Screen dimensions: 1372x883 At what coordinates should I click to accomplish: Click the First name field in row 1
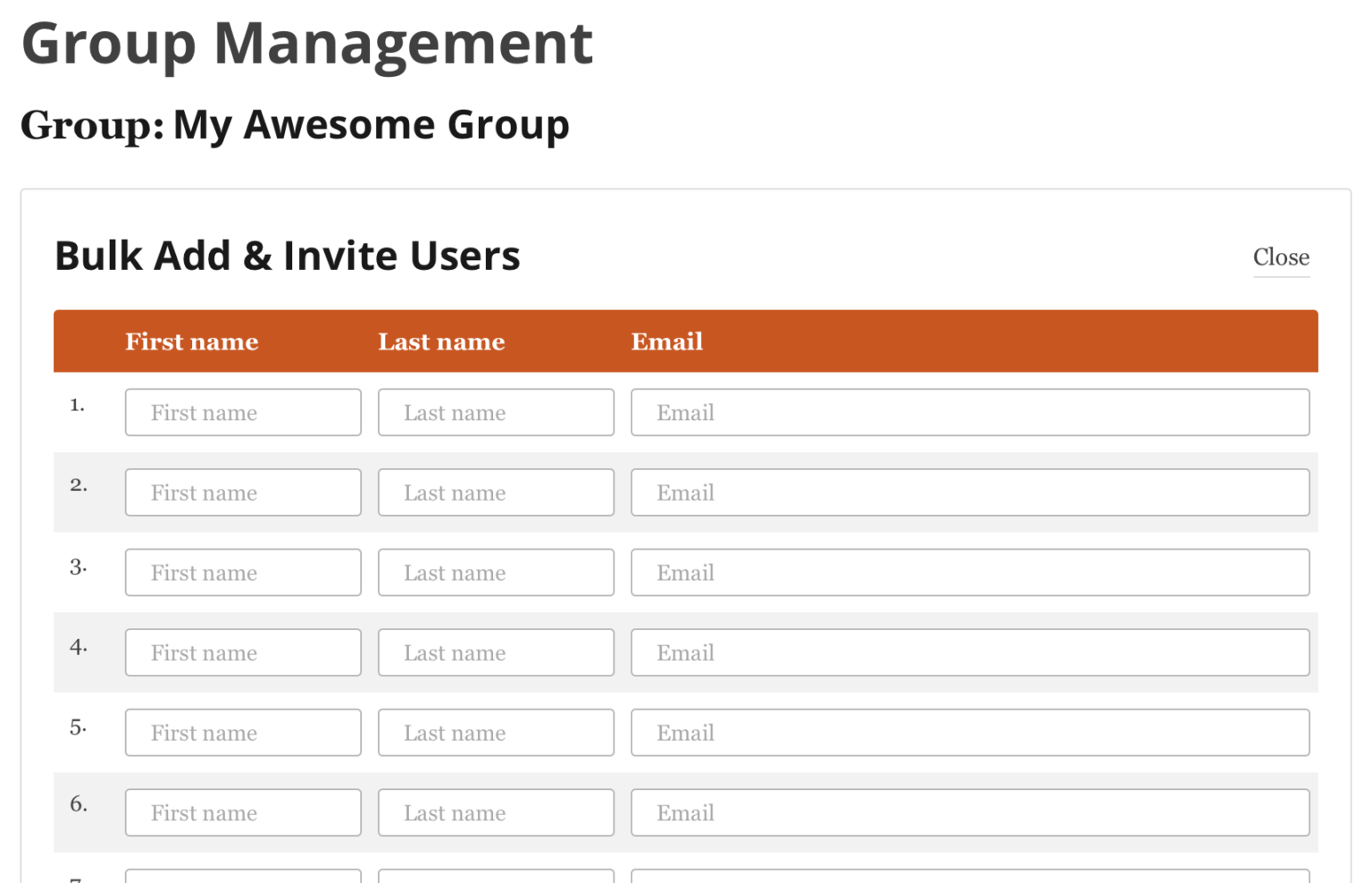click(x=242, y=412)
